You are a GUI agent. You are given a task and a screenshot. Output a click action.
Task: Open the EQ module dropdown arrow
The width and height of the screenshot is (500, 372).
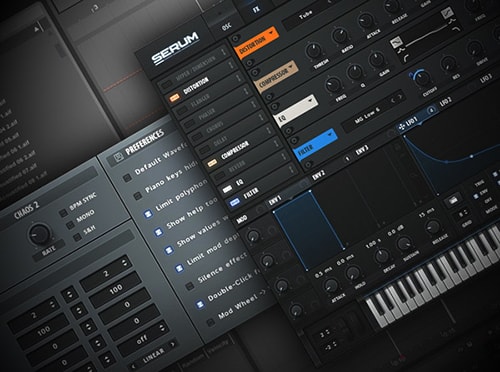click(311, 100)
